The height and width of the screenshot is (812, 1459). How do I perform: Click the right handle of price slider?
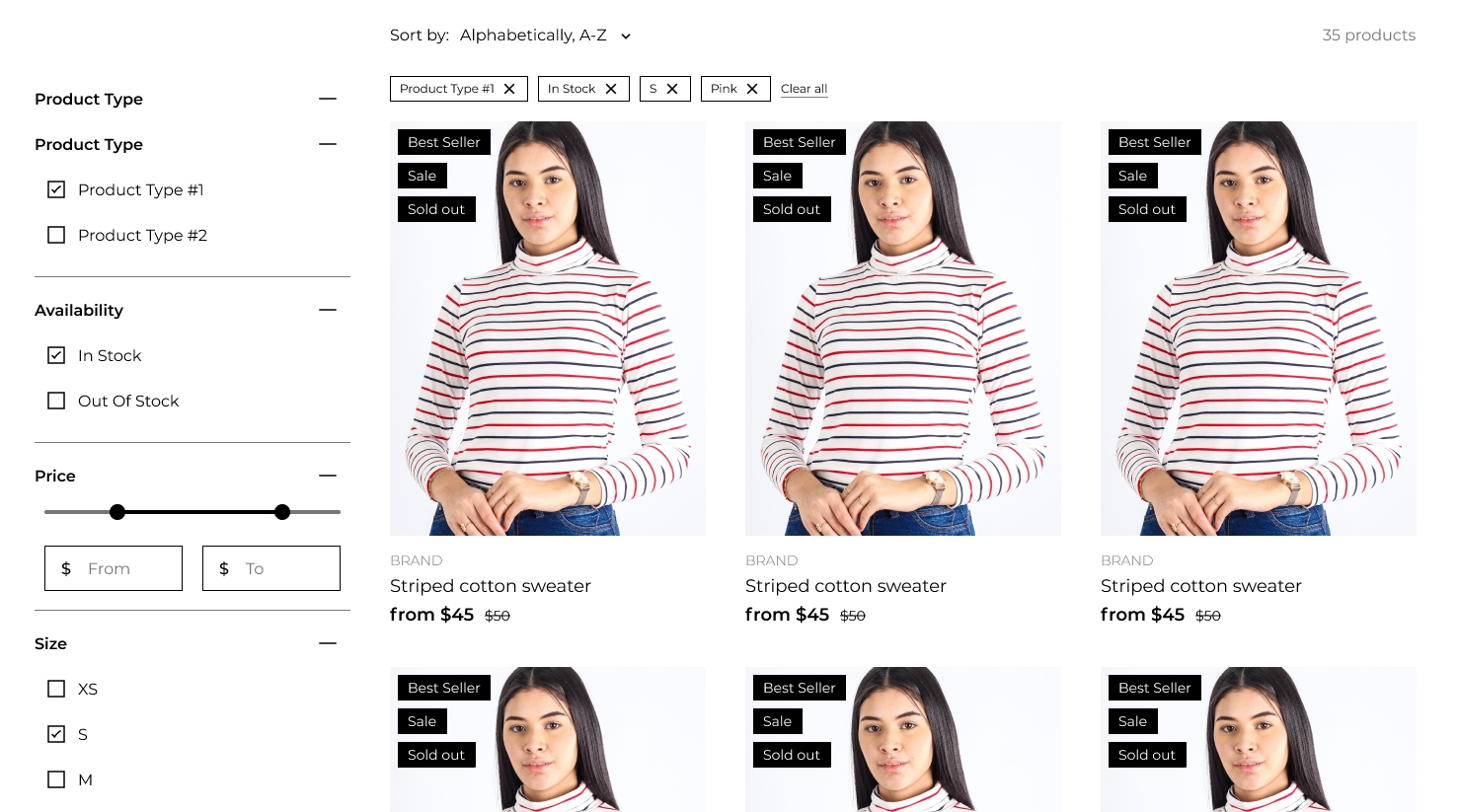pyautogui.click(x=282, y=512)
